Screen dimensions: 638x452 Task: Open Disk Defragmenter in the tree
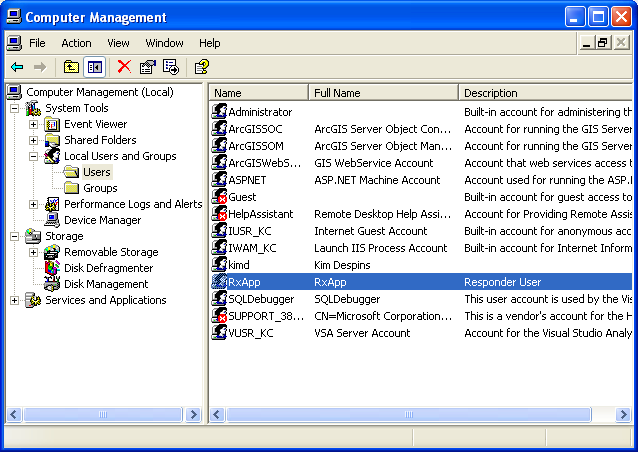coord(108,268)
